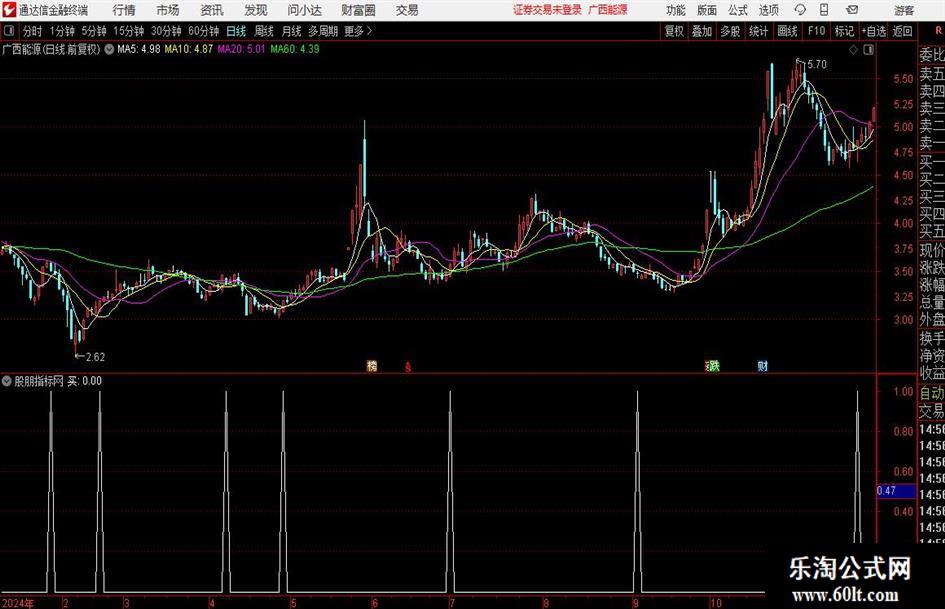Click the headset customer service icon
Image resolution: width=945 pixels, height=609 pixels.
[x=800, y=10]
